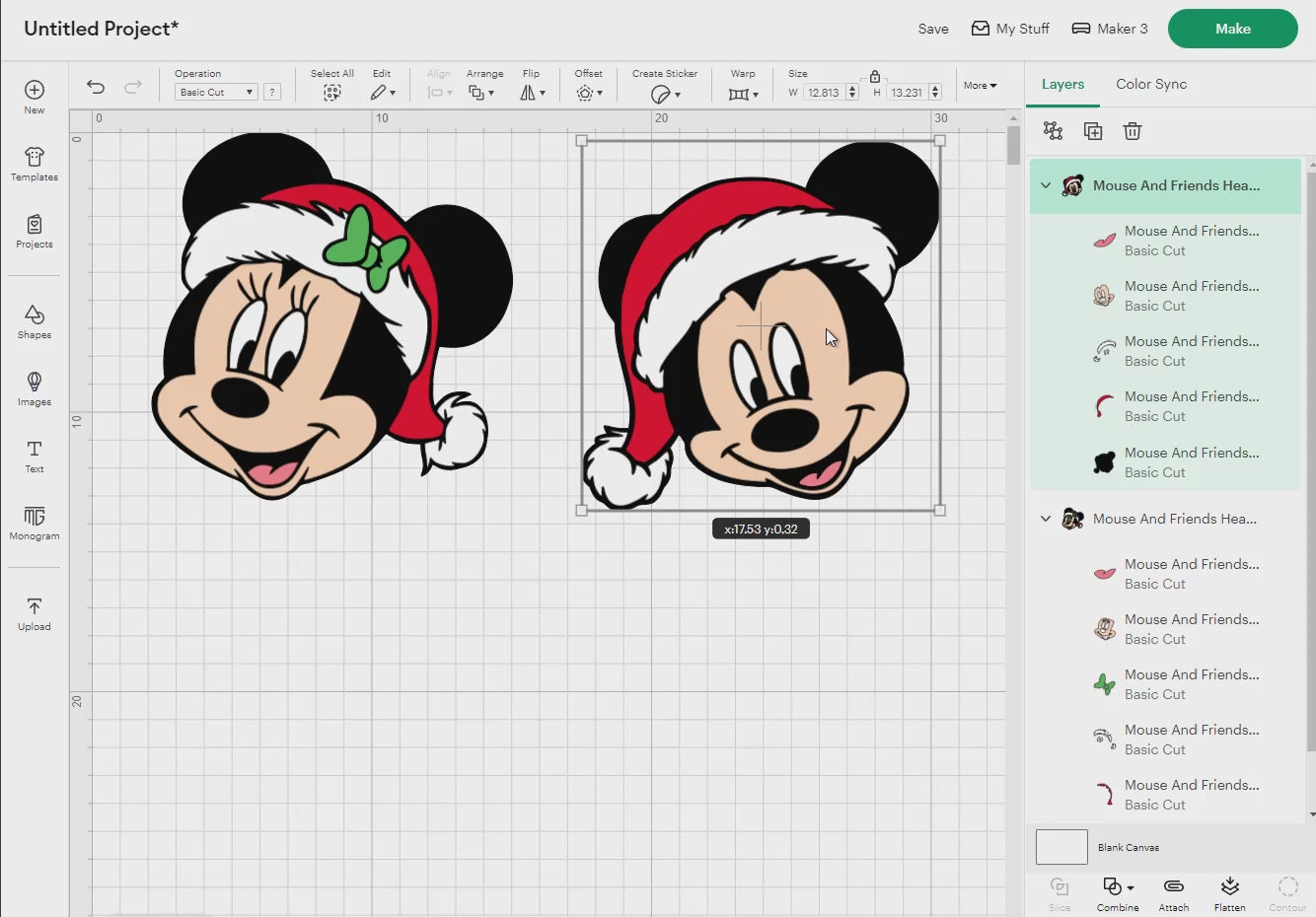Screen dimensions: 1316x917
Task: Open the Combine menu
Action: [x=1118, y=893]
